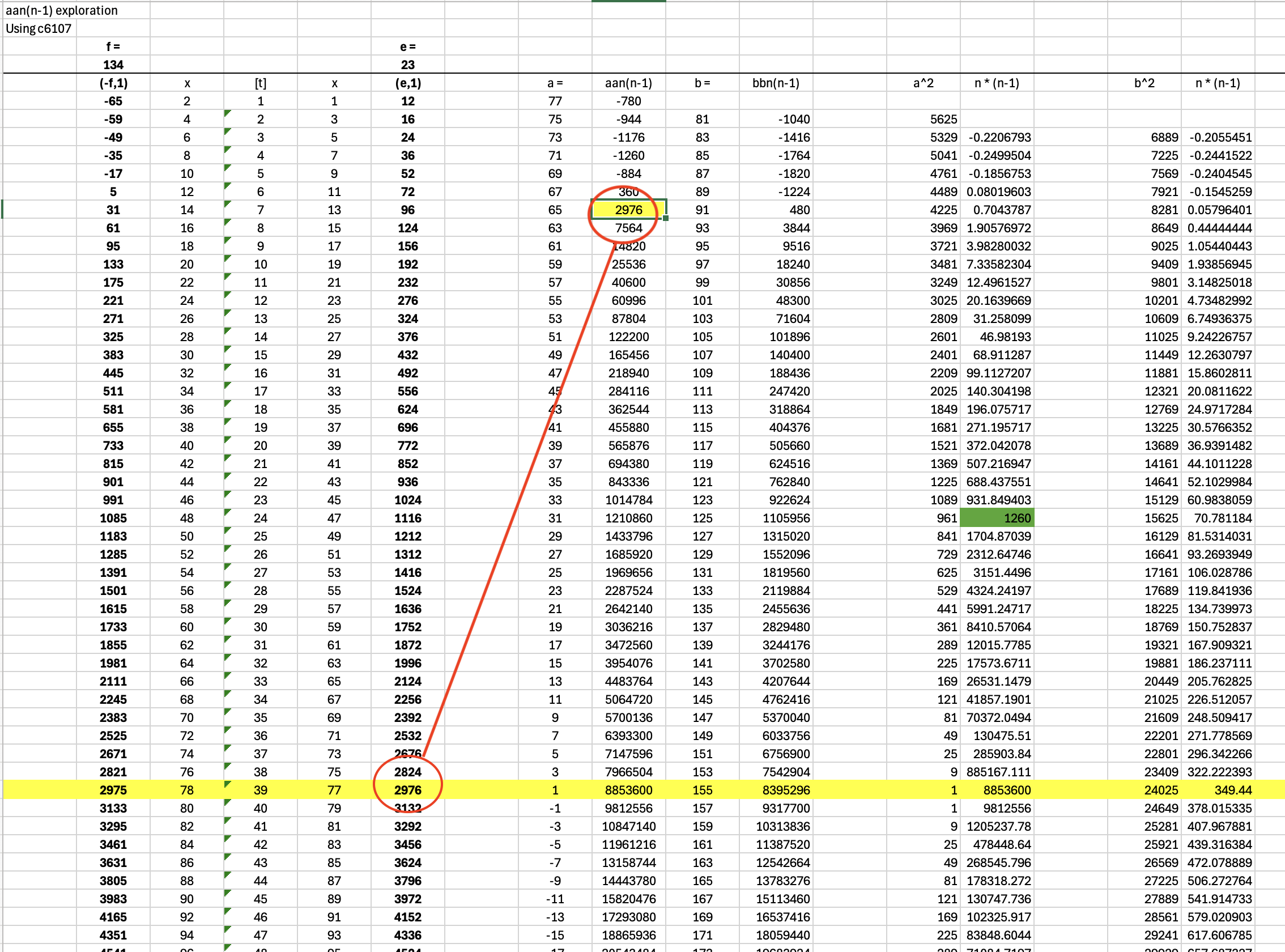Select the (e,1) cell with 1752

tap(408, 626)
